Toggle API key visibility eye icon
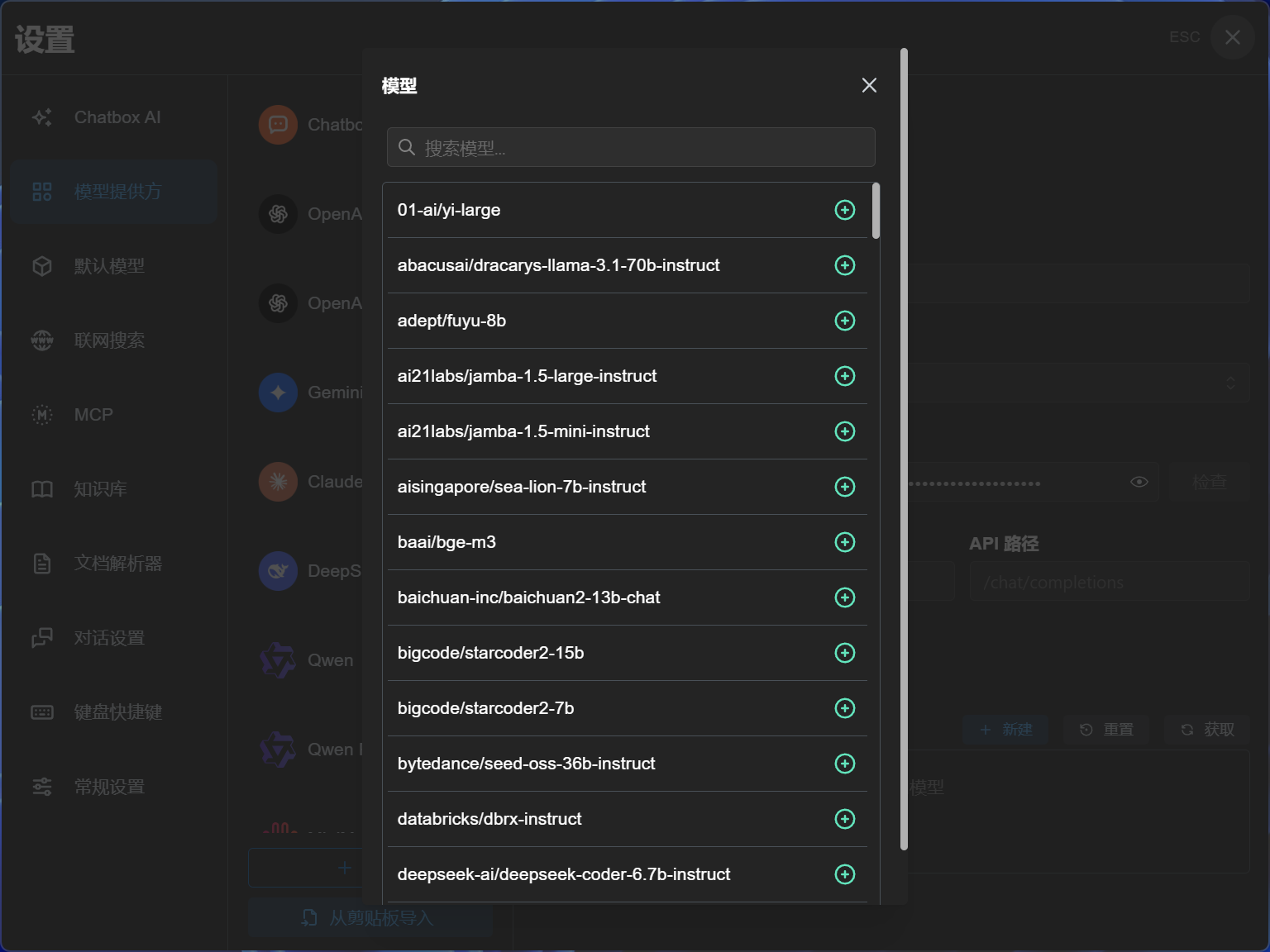 pos(1139,482)
